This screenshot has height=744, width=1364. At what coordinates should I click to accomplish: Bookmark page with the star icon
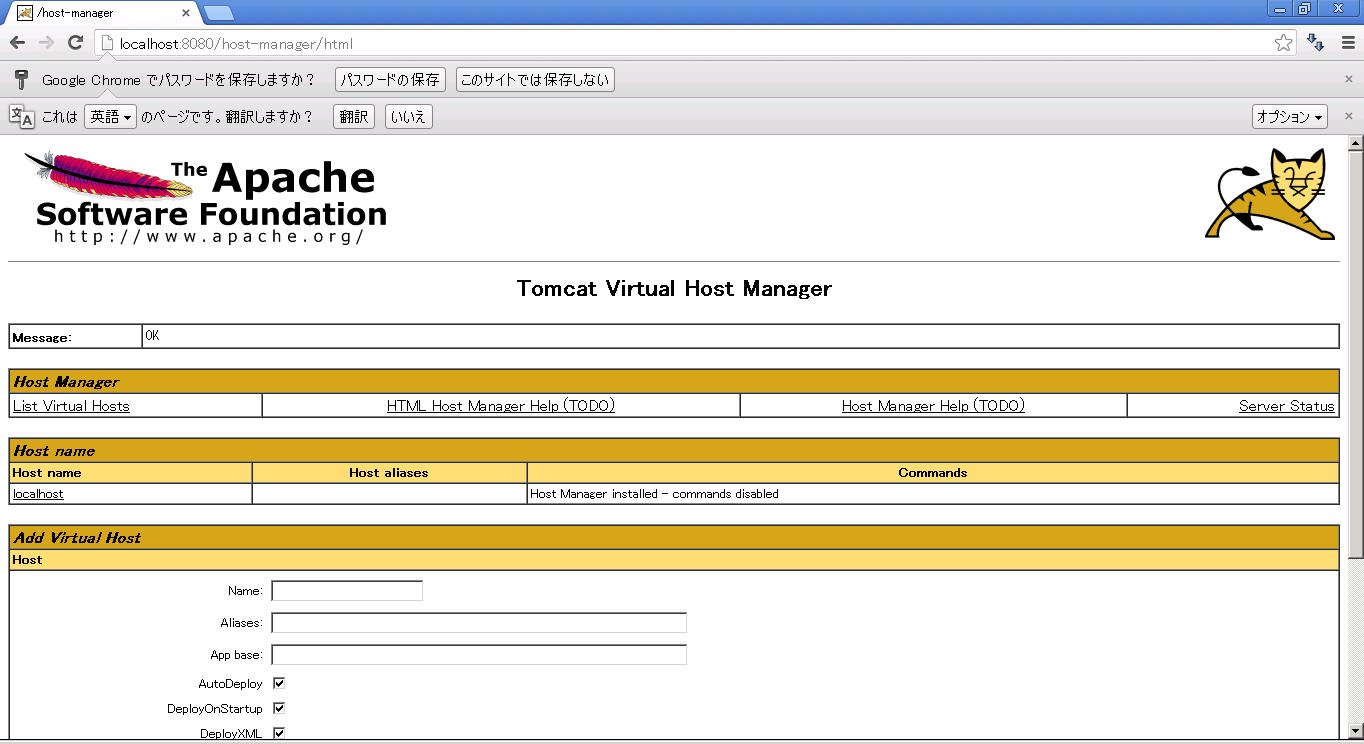pos(1283,43)
